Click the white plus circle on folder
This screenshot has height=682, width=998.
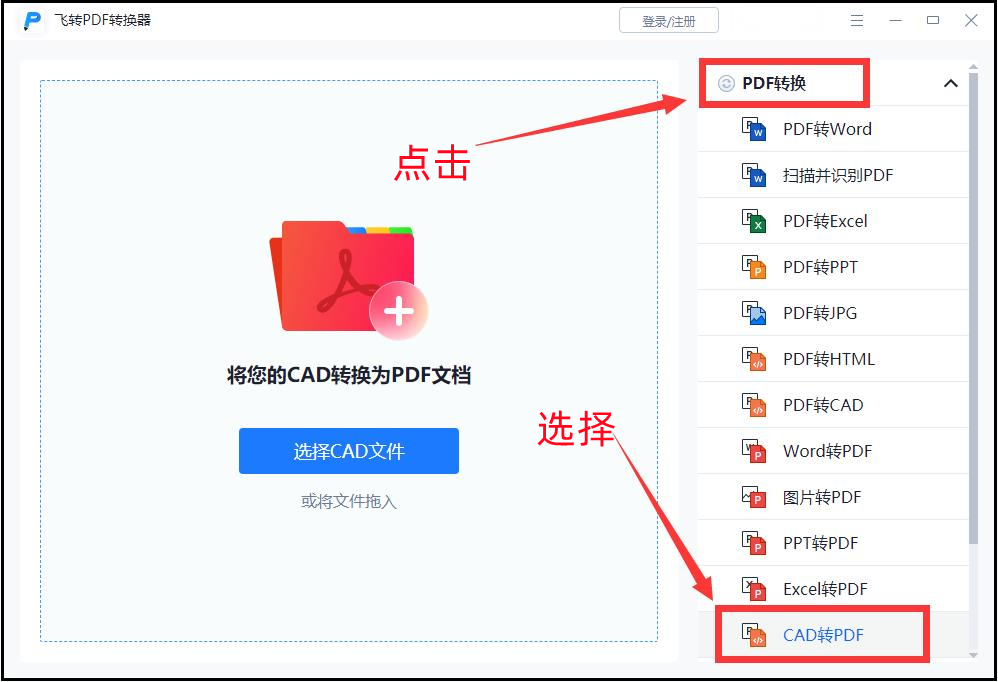398,311
